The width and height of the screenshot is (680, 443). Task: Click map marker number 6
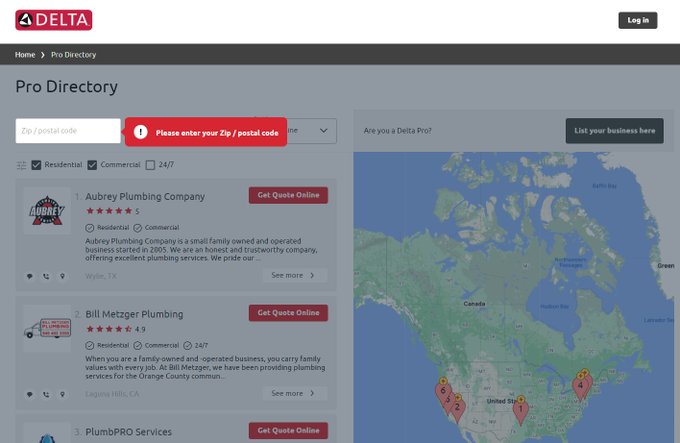(x=443, y=391)
